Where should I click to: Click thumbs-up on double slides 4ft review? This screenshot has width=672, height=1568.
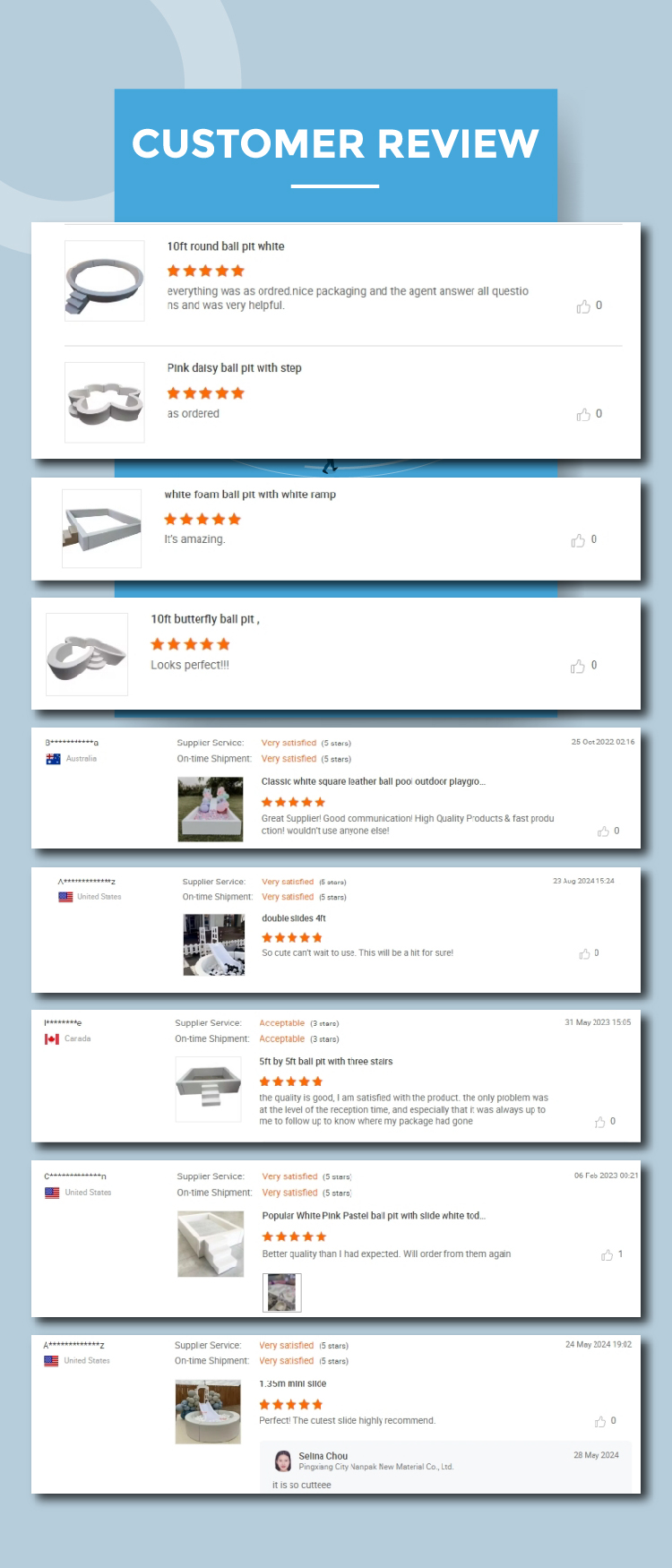[x=584, y=953]
